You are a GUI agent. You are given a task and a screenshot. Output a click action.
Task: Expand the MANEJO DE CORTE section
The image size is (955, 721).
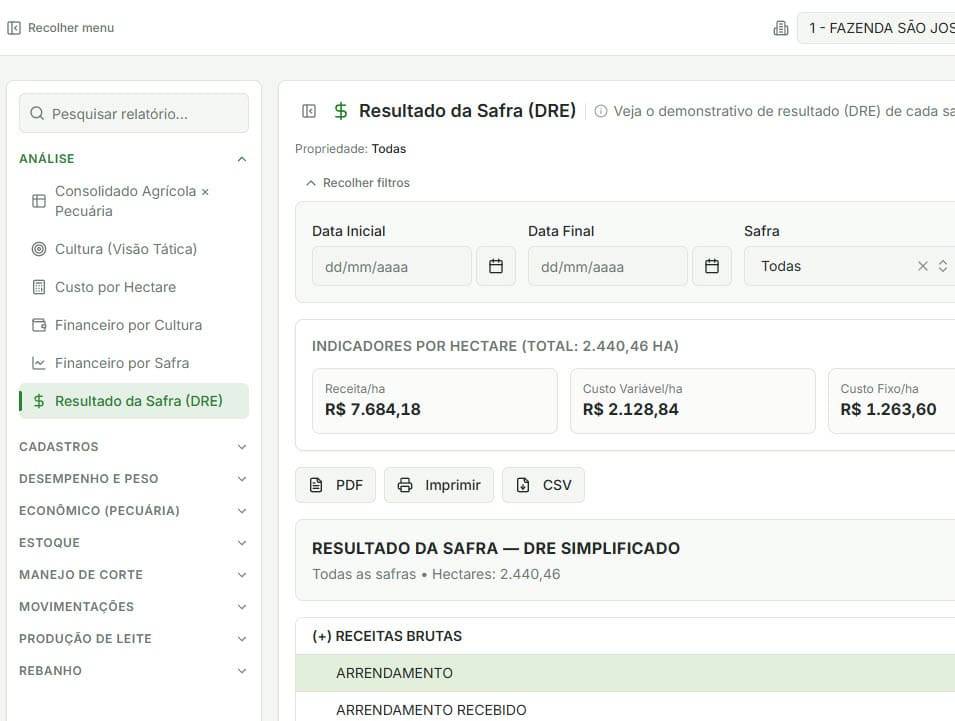tap(133, 574)
